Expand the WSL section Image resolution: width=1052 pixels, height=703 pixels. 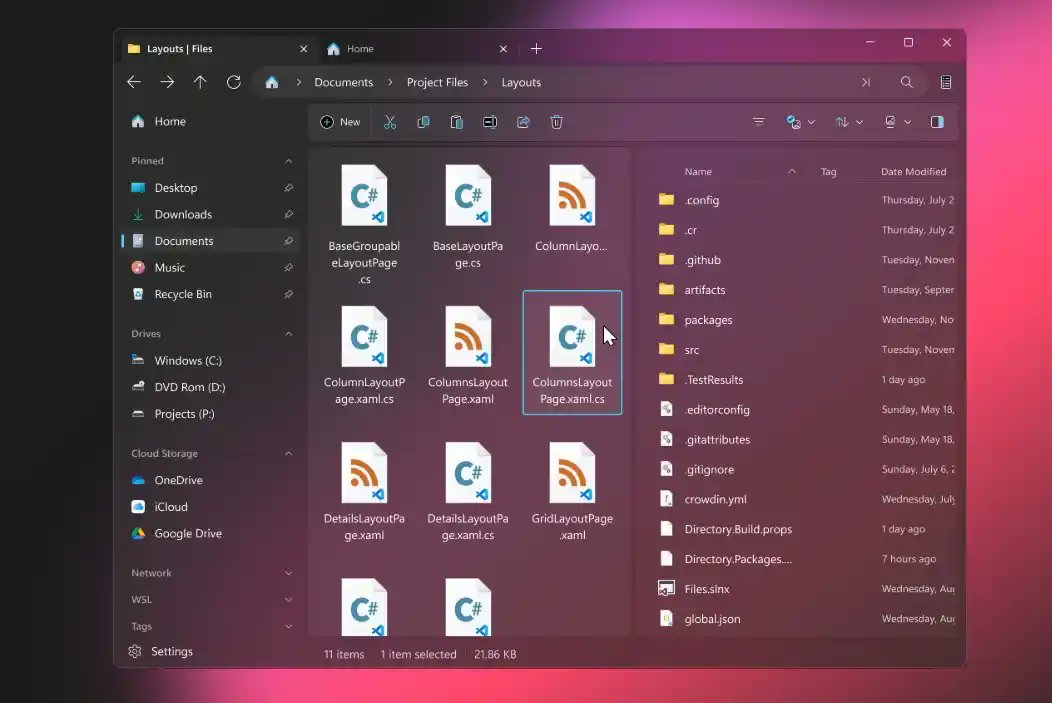click(x=288, y=600)
